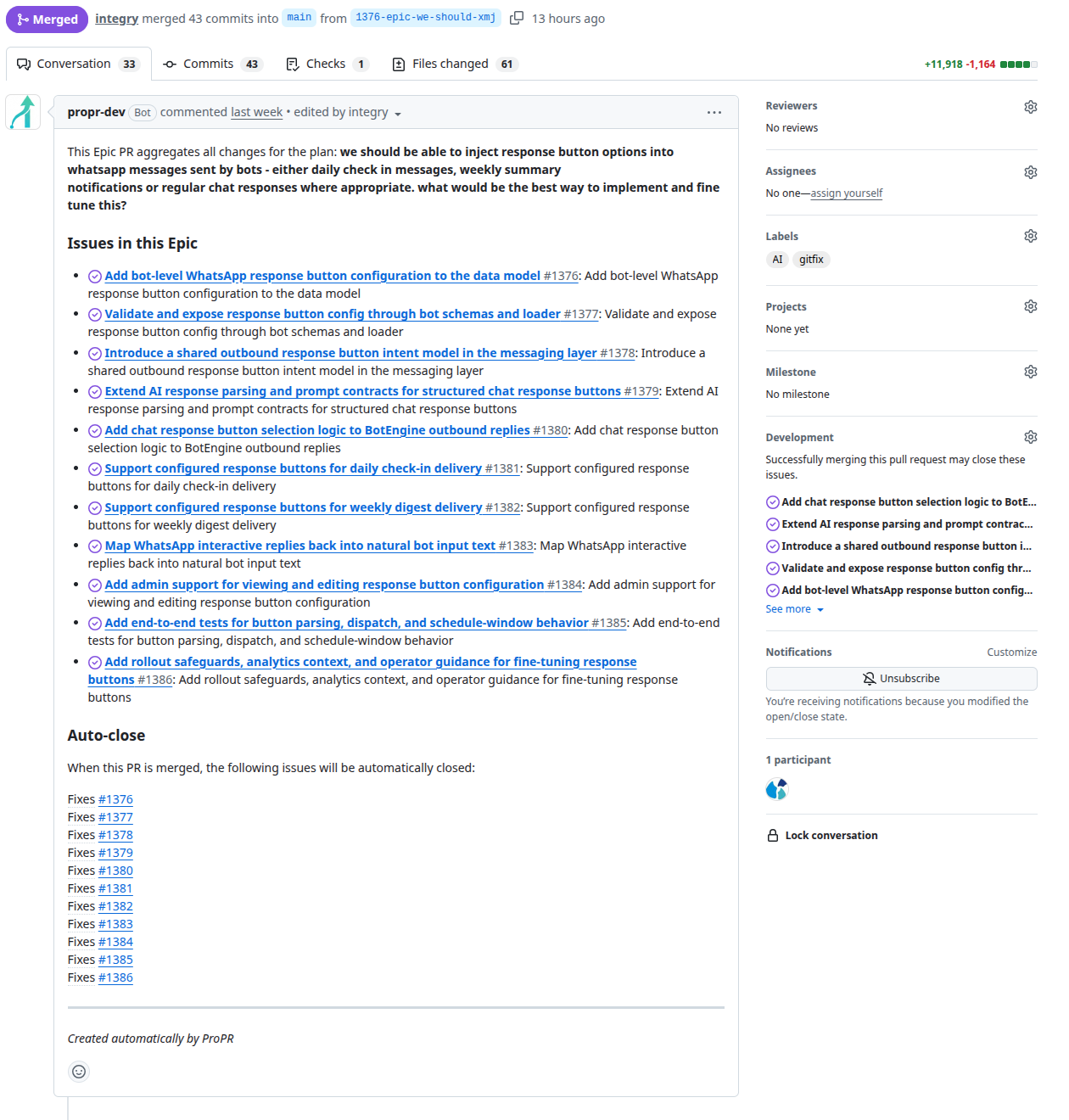Open issue 'Add chat response button selection logic'
Image resolution: width=1069 pixels, height=1120 pixels.
(317, 430)
